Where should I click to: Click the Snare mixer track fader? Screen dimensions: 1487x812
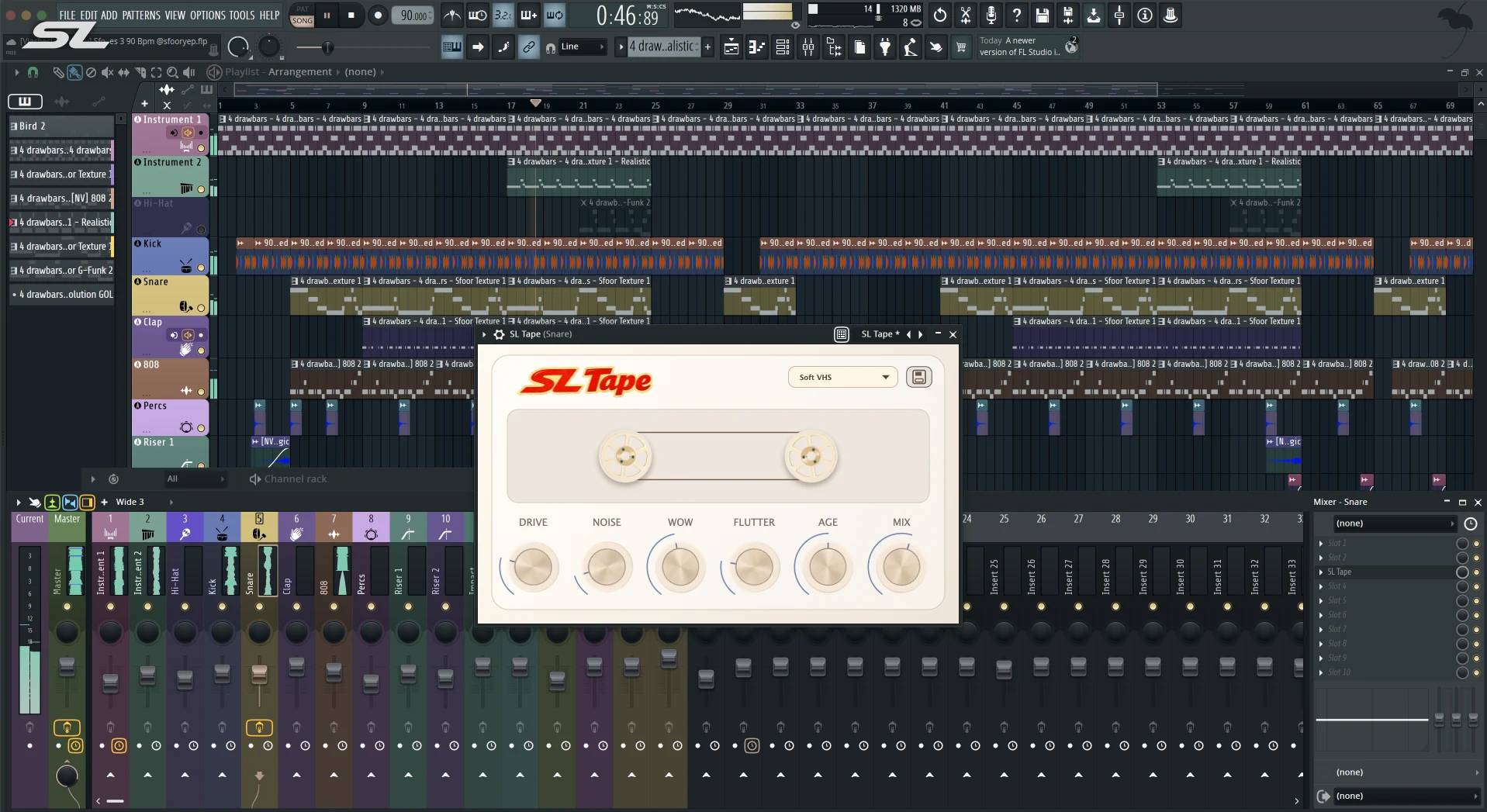pos(259,674)
